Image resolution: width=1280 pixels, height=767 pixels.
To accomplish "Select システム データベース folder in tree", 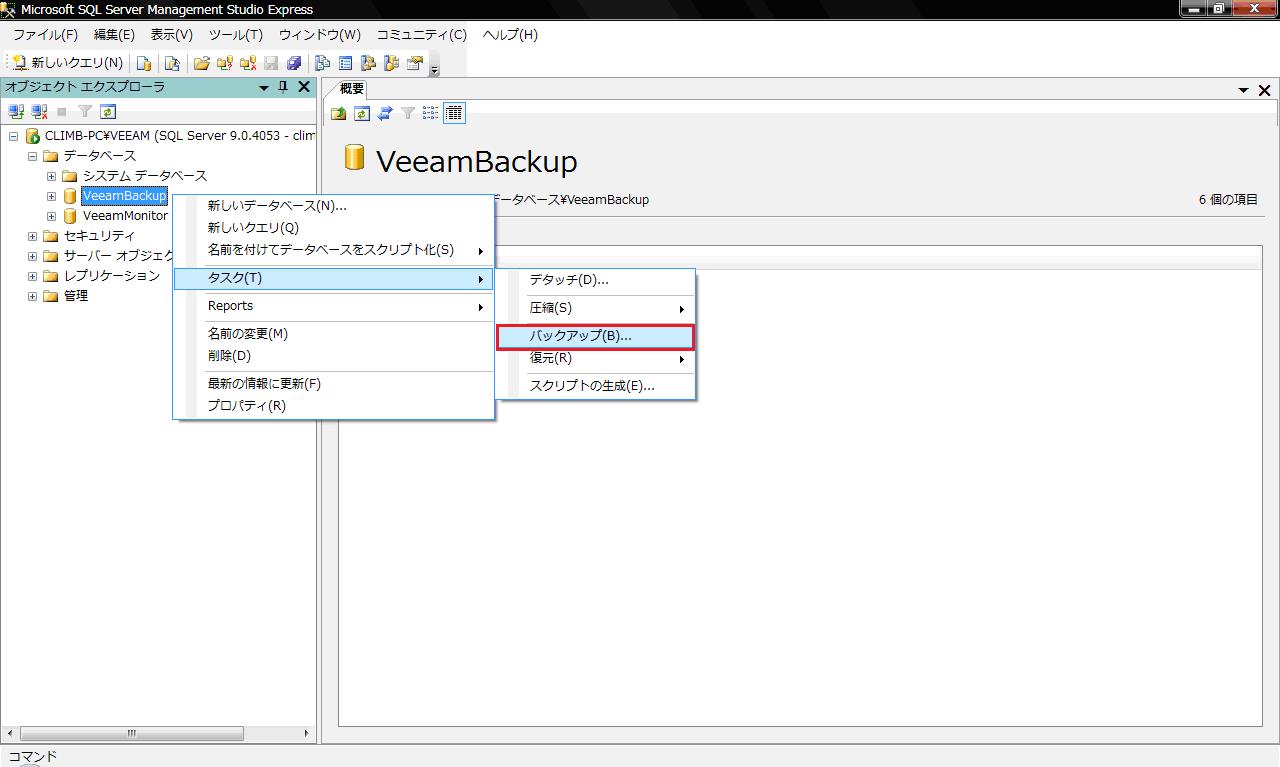I will (145, 176).
